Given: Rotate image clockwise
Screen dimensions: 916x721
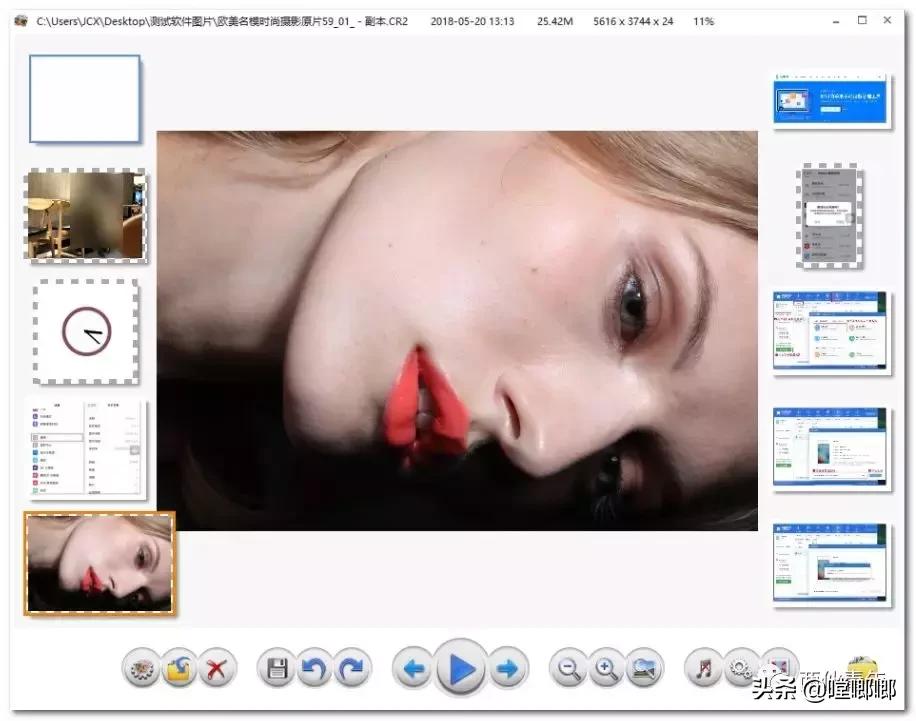Looking at the screenshot, I should (x=351, y=669).
